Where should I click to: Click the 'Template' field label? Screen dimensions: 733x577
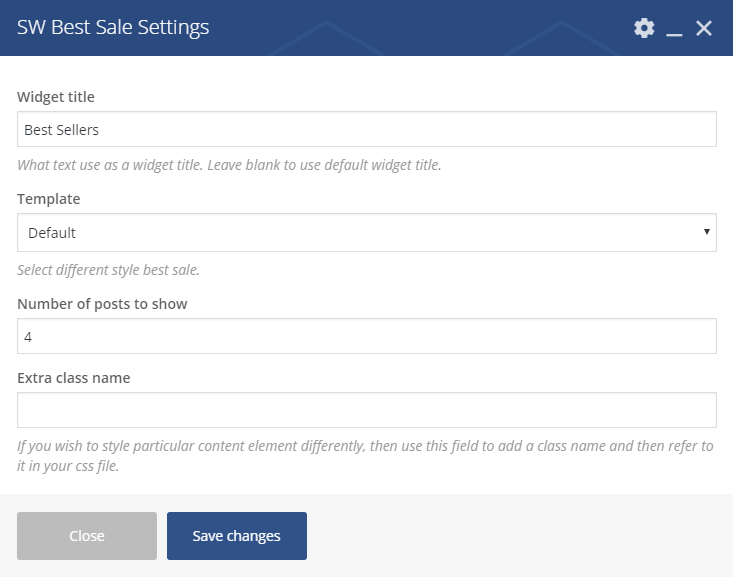tap(49, 199)
